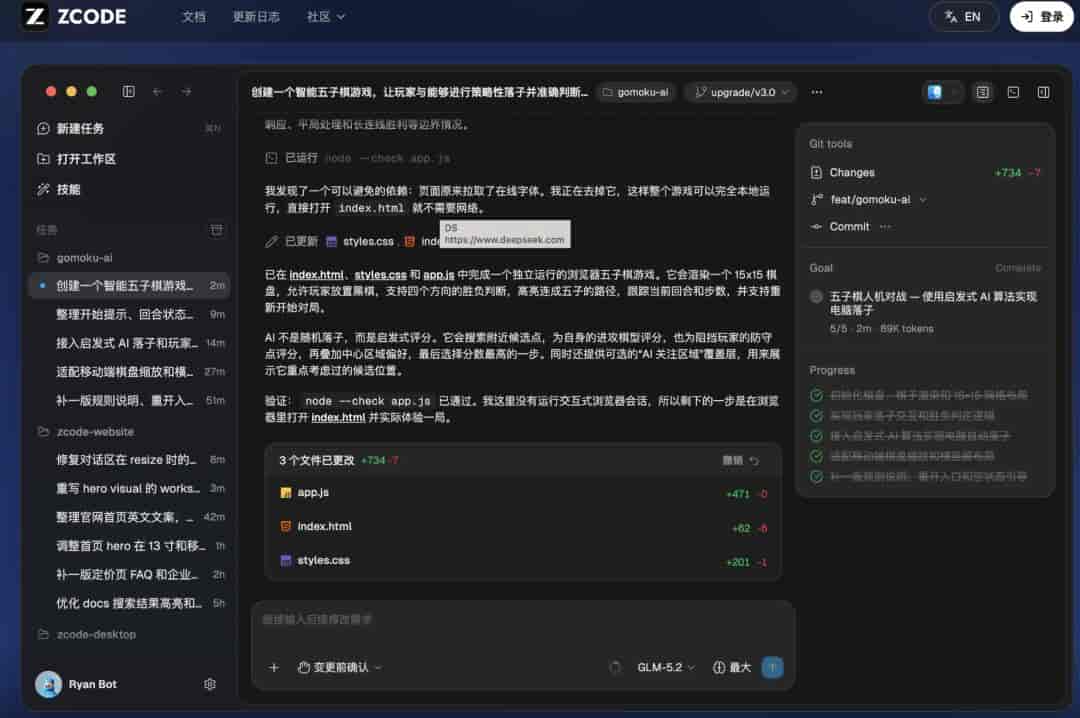Click the Commit button in Git tools
1080x718 pixels.
click(x=849, y=227)
